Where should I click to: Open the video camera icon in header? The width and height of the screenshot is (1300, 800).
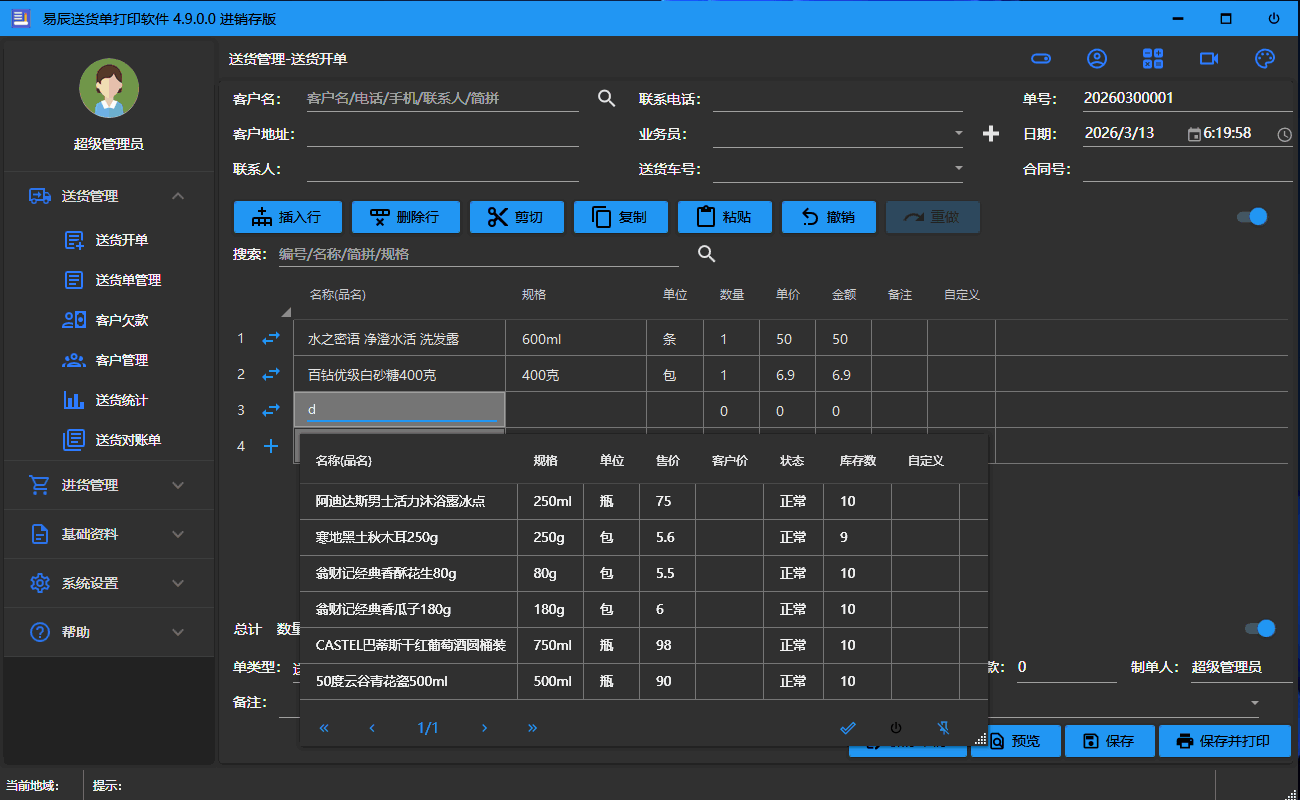tap(1209, 59)
